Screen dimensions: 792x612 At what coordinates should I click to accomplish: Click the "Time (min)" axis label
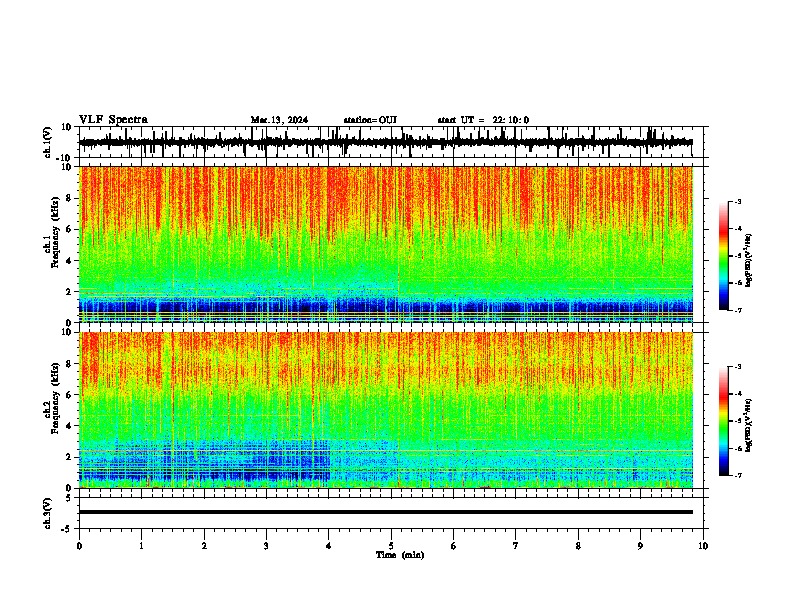[x=400, y=555]
